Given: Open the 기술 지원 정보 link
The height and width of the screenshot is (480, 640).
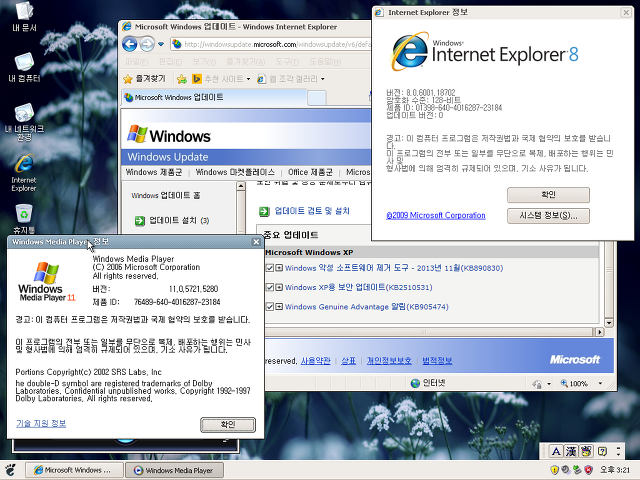Looking at the screenshot, I should tap(41, 424).
